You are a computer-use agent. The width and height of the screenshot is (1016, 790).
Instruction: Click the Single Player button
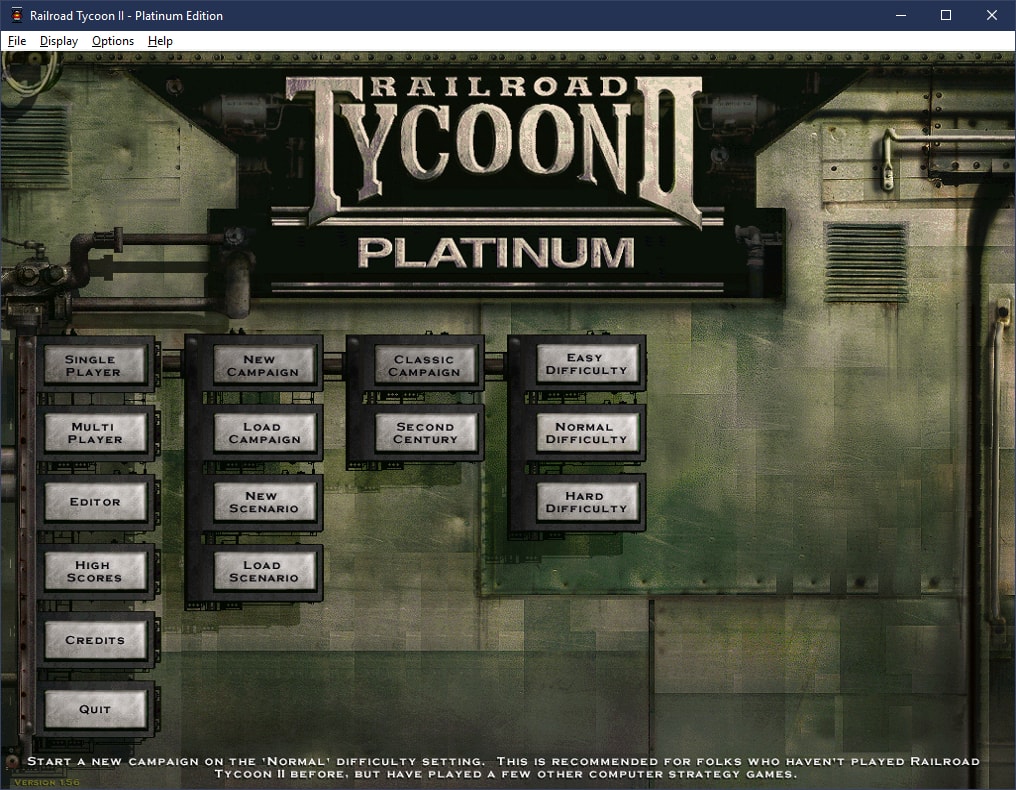coord(95,365)
